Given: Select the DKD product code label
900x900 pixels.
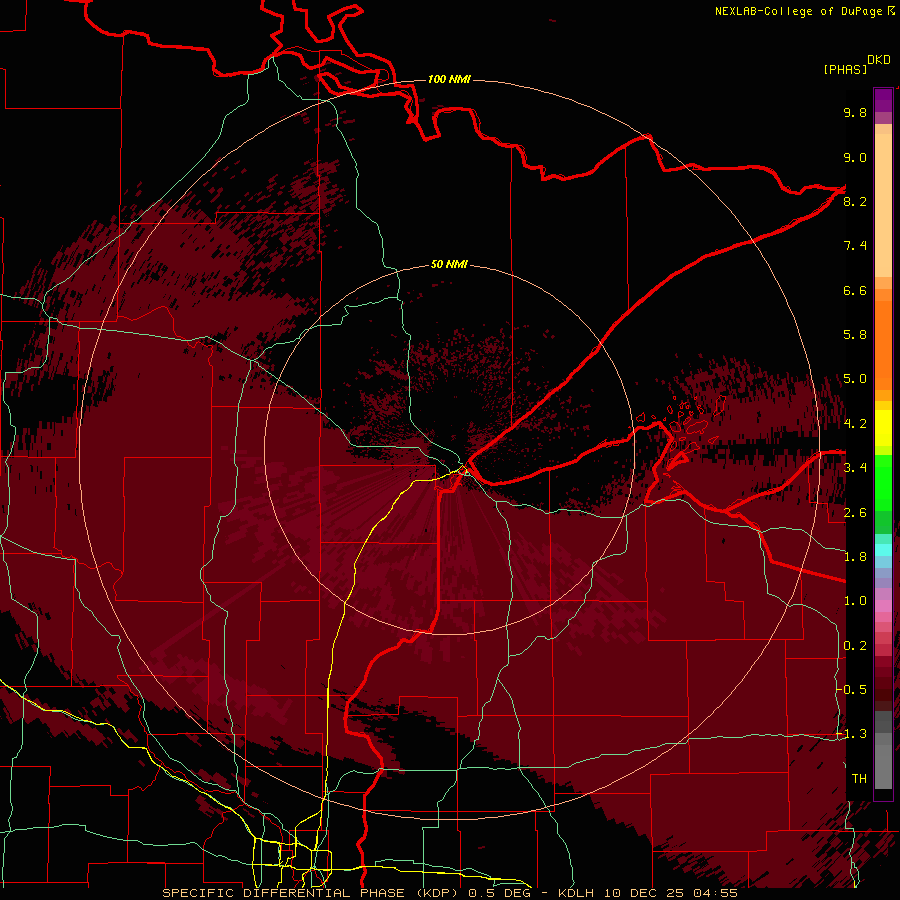Looking at the screenshot, I should 879,60.
